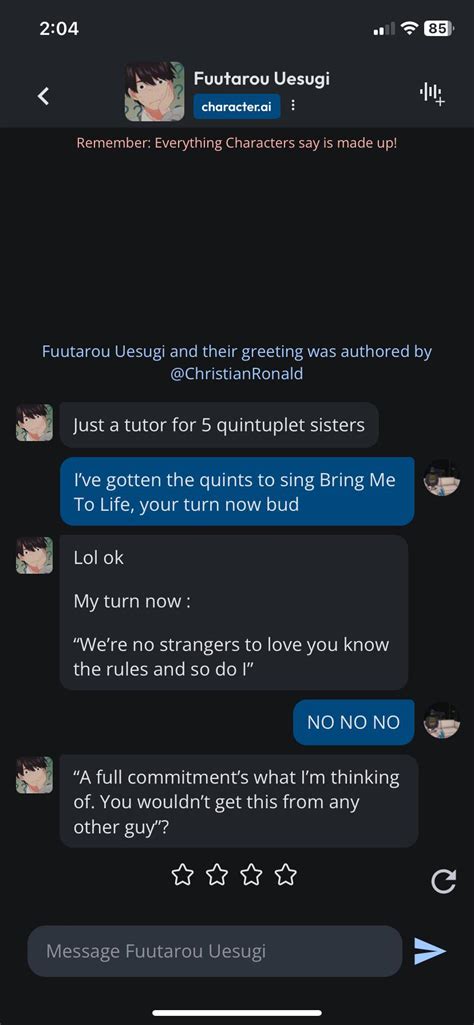The image size is (474, 1025).
Task: Rate the reply four stars
Action: pos(285,874)
